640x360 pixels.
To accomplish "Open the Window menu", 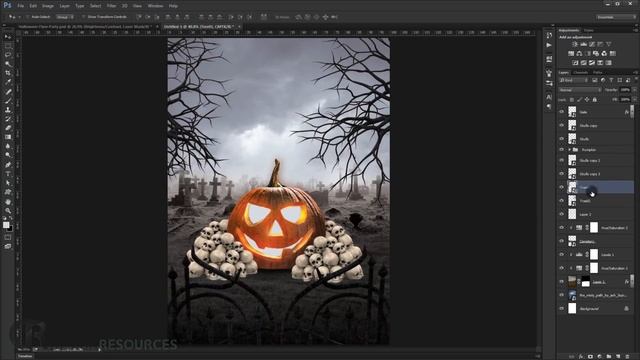I will pyautogui.click(x=155, y=6).
